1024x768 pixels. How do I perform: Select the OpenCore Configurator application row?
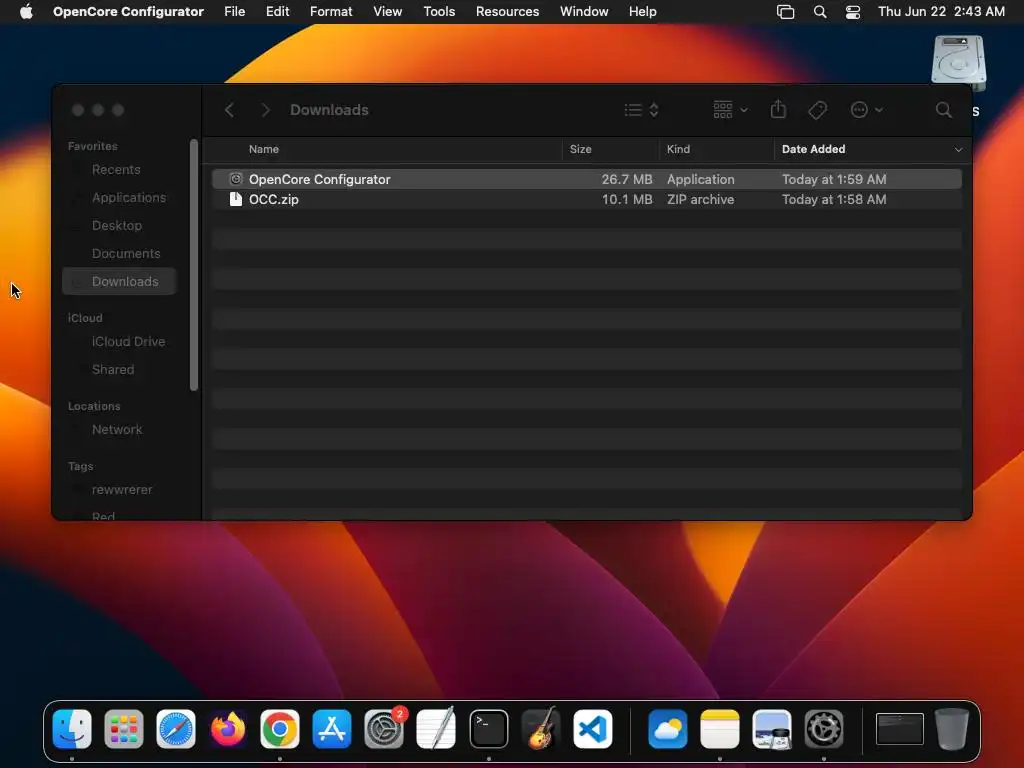pos(586,179)
